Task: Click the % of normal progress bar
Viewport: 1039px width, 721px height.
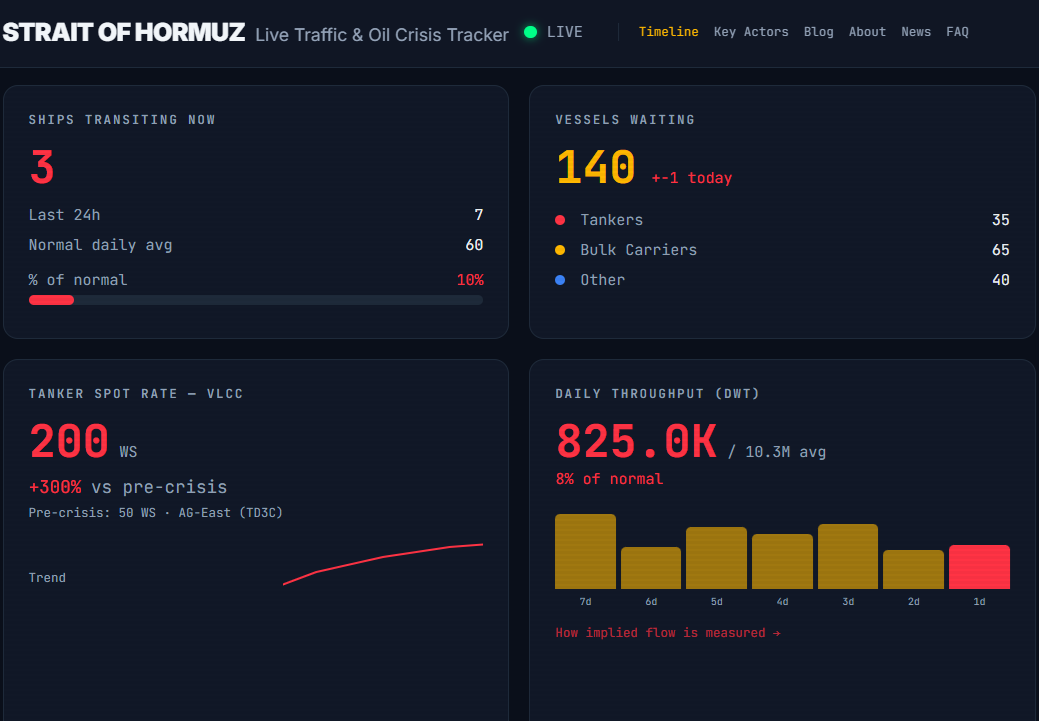Action: click(256, 300)
